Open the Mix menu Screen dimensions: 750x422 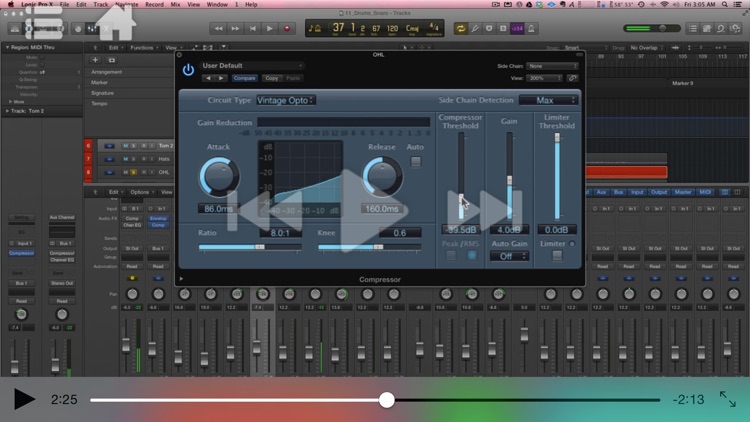176,4
